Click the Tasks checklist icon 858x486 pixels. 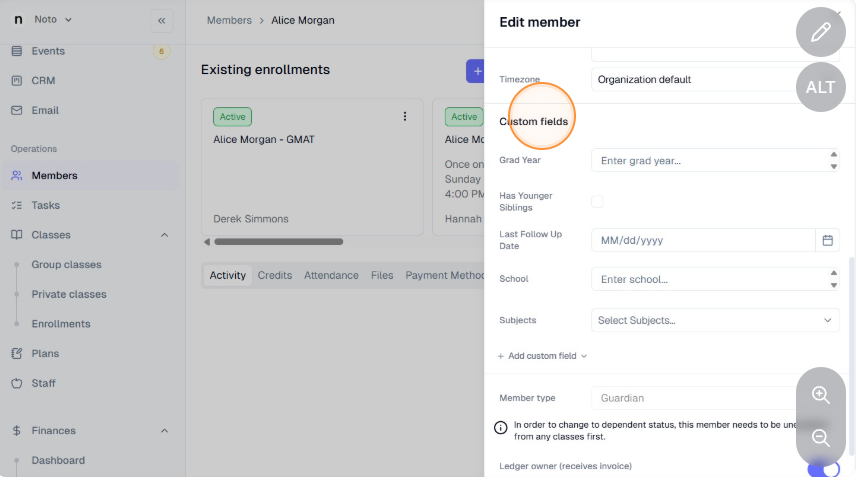[x=17, y=205]
